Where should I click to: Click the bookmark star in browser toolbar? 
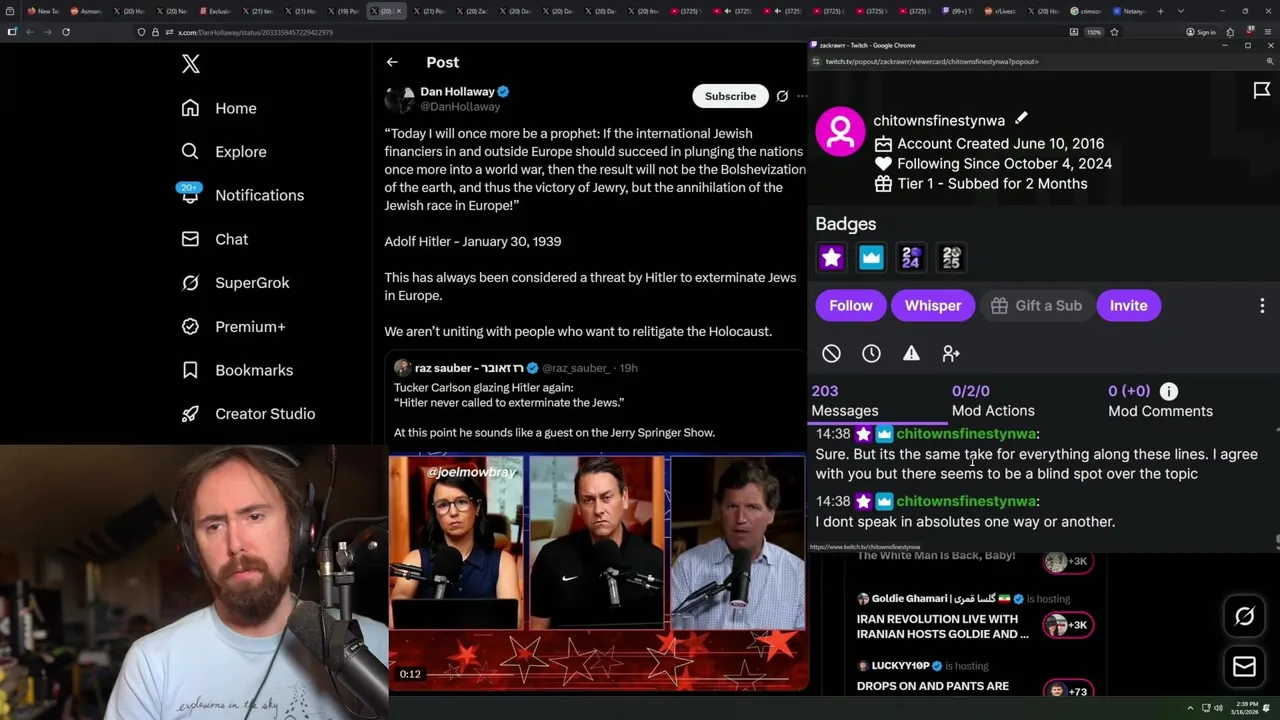(1114, 32)
